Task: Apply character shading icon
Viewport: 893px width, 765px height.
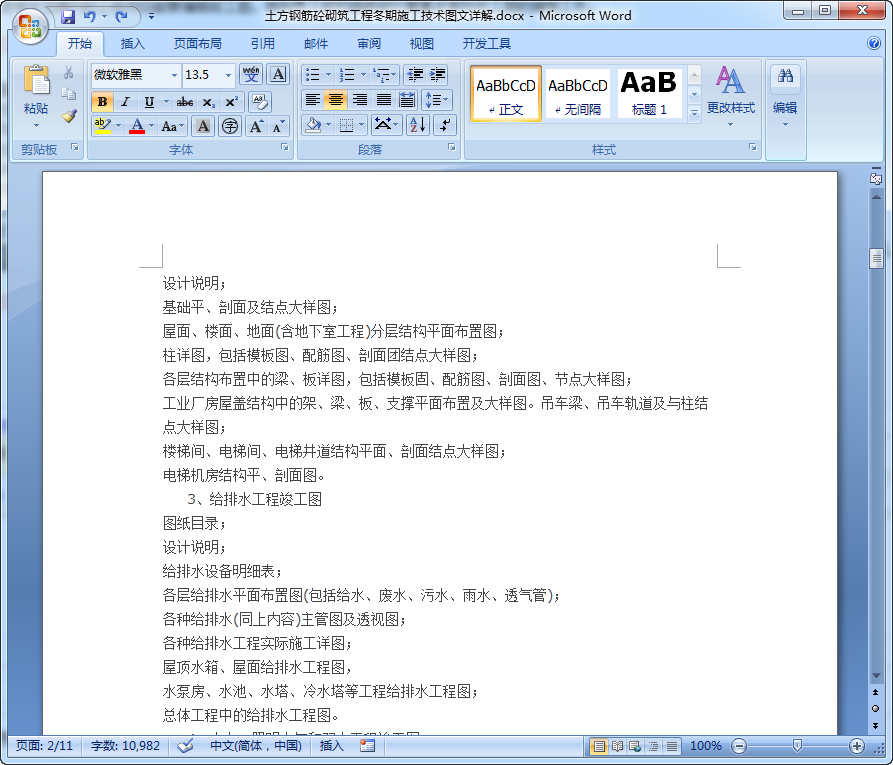Action: click(203, 126)
